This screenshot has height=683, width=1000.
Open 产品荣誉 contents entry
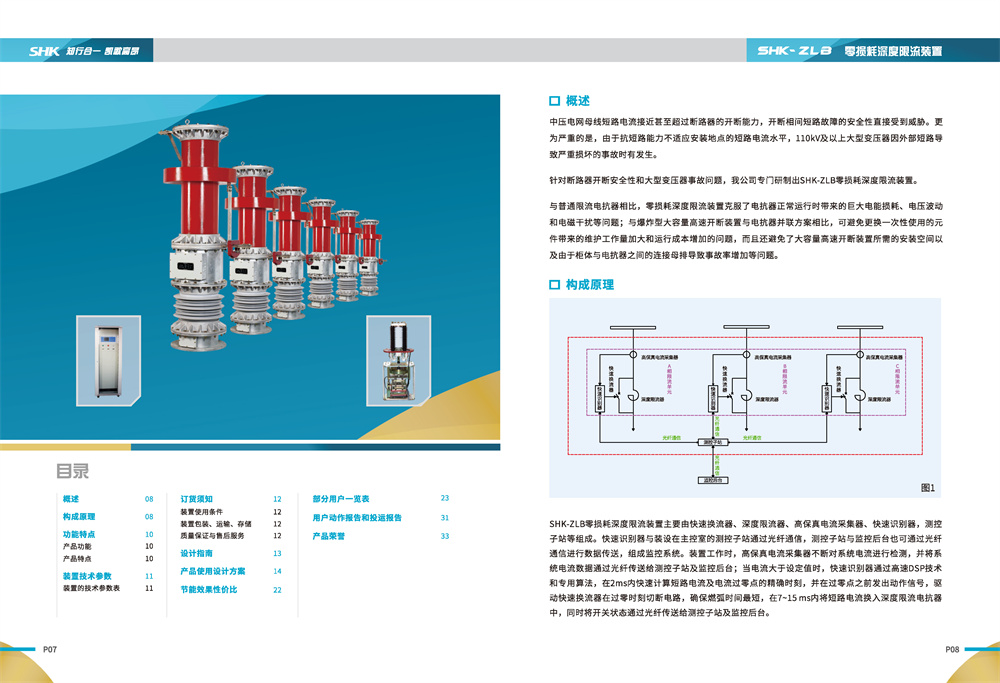pyautogui.click(x=328, y=536)
